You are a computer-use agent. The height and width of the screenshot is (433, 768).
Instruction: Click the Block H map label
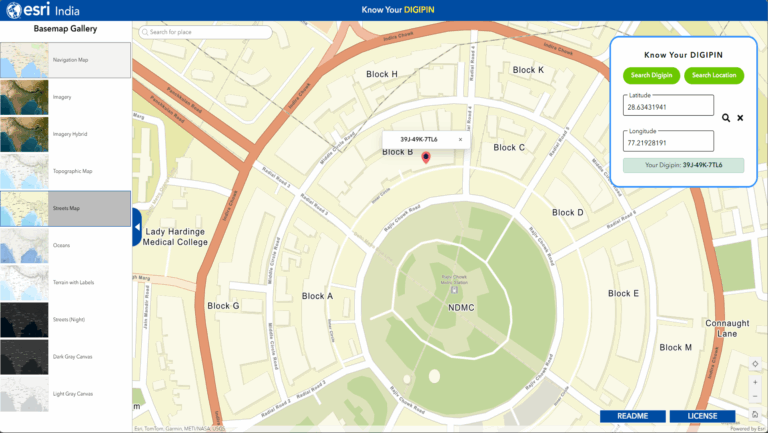point(382,74)
